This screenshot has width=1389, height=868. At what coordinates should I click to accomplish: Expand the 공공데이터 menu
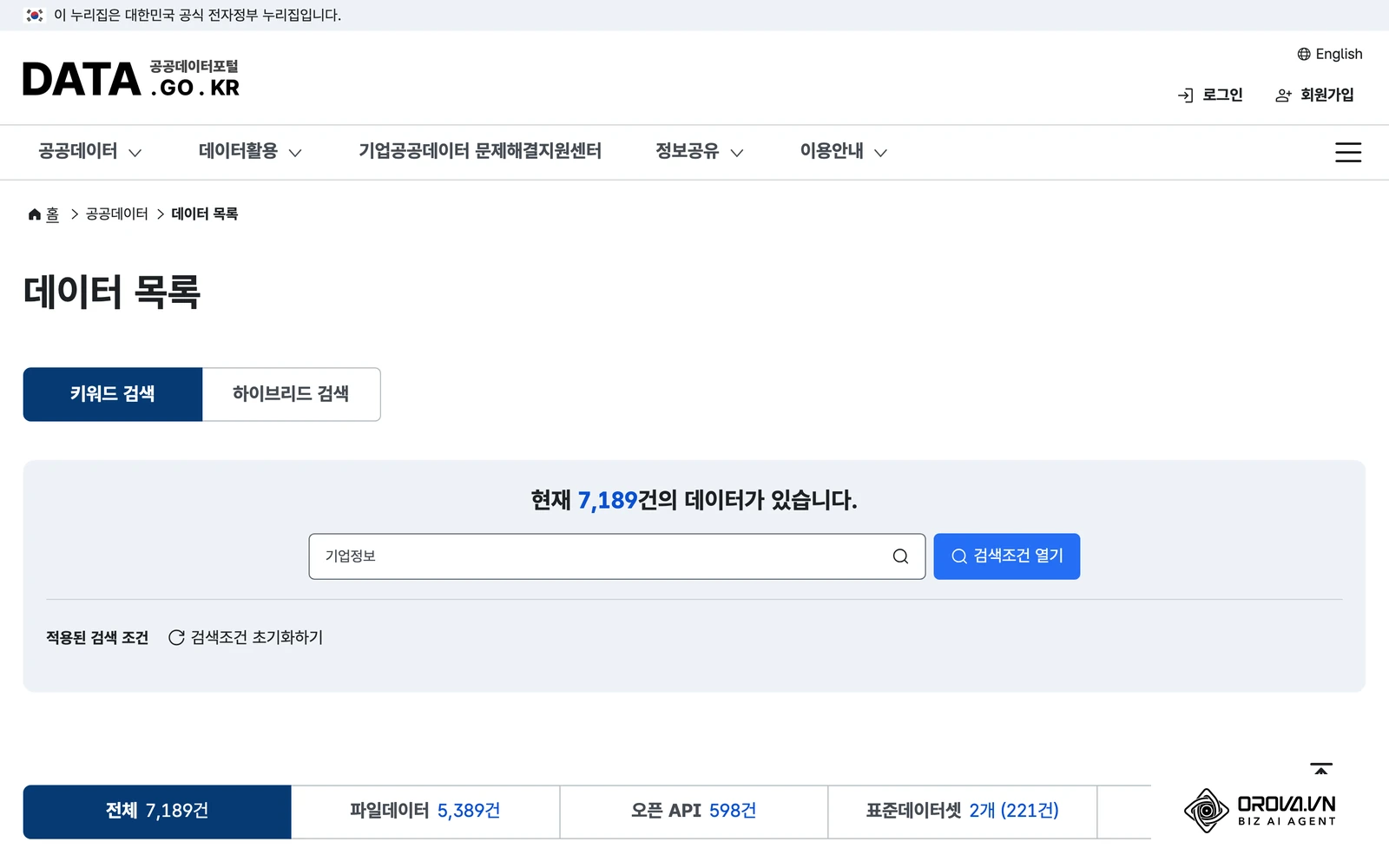tap(89, 152)
